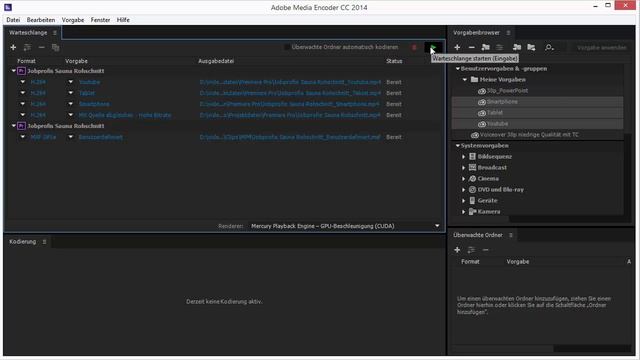Image resolution: width=640 pixels, height=360 pixels.
Task: Click the MXF OP1a format link
Action: coord(43,137)
